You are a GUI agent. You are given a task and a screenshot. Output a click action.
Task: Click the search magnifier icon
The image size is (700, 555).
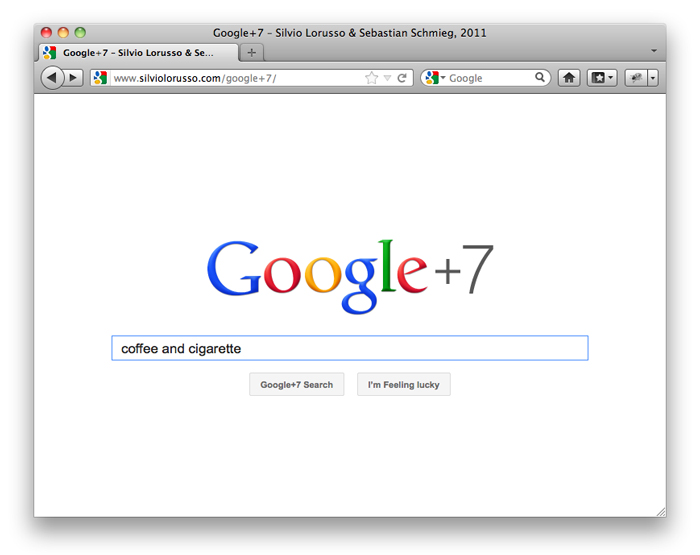pyautogui.click(x=540, y=78)
